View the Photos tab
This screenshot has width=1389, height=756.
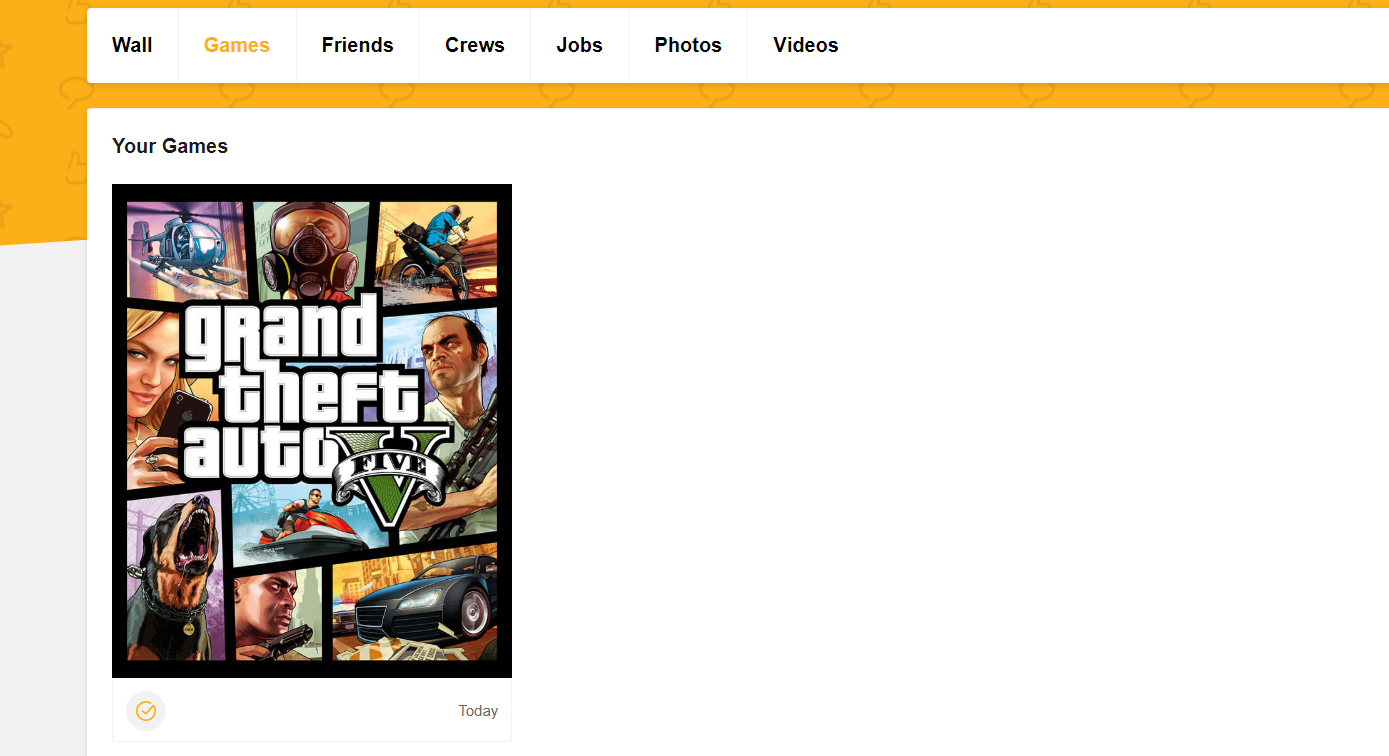click(x=688, y=45)
